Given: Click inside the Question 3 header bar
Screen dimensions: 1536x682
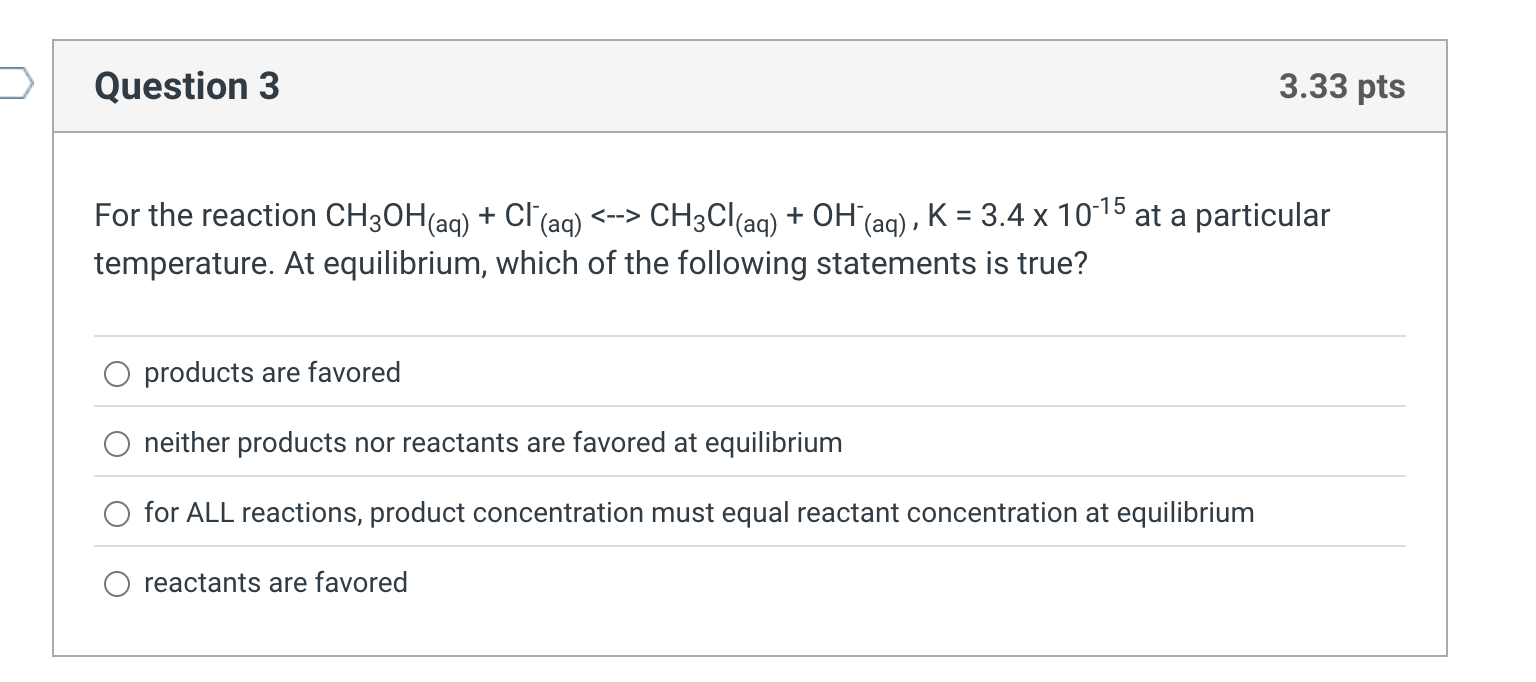Looking at the screenshot, I should pos(750,87).
